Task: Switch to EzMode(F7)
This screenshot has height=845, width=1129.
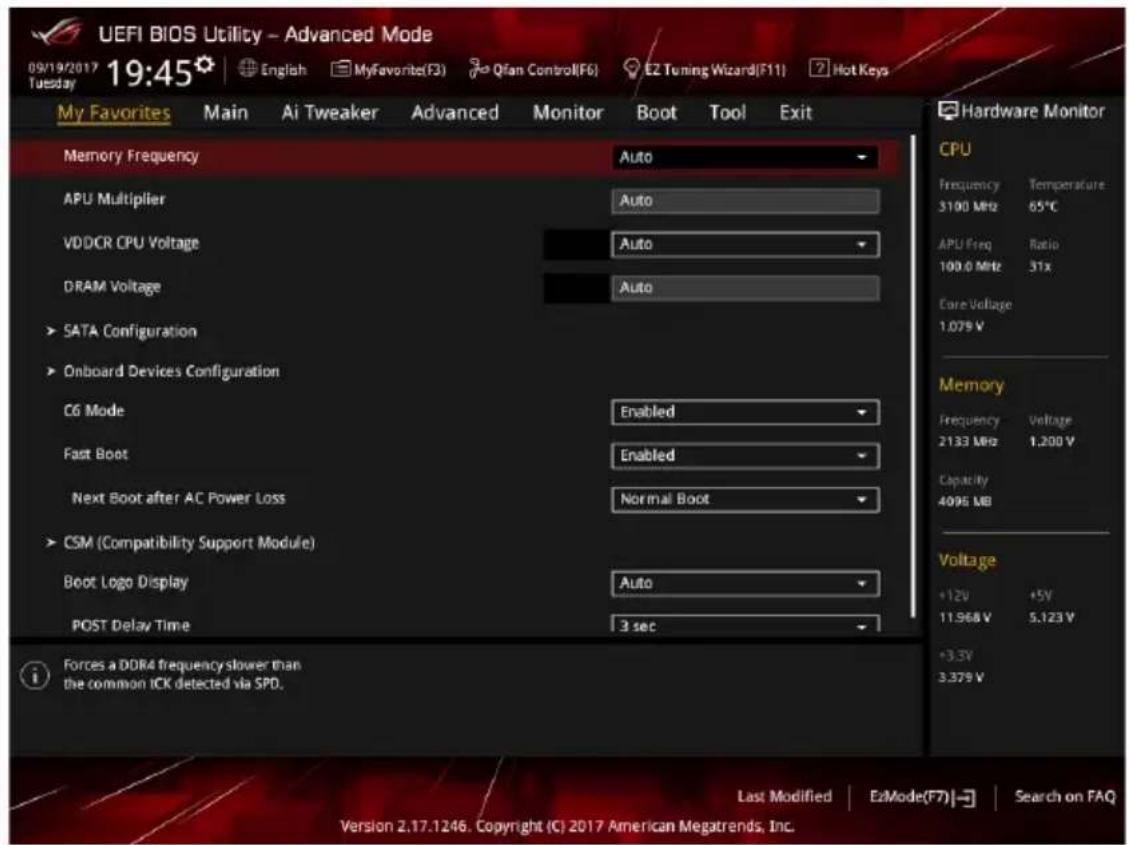Action: [x=922, y=797]
